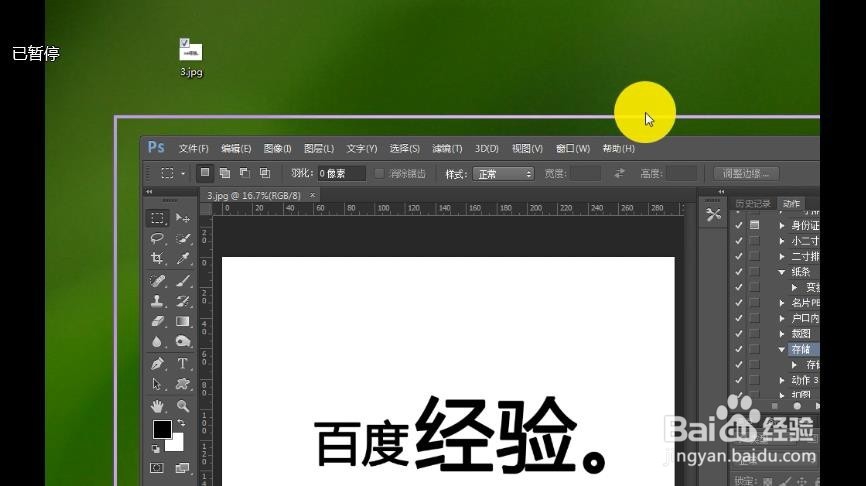The height and width of the screenshot is (486, 866).
Task: Open the 文件(F) menu
Action: [193, 149]
